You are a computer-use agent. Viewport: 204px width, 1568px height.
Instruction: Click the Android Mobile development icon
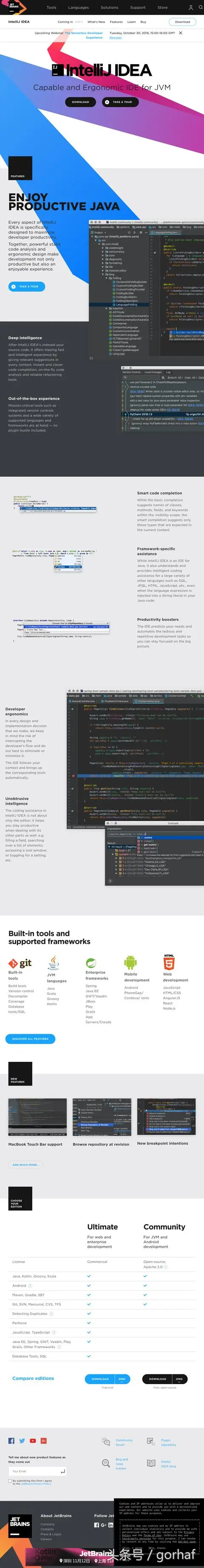[x=130, y=963]
